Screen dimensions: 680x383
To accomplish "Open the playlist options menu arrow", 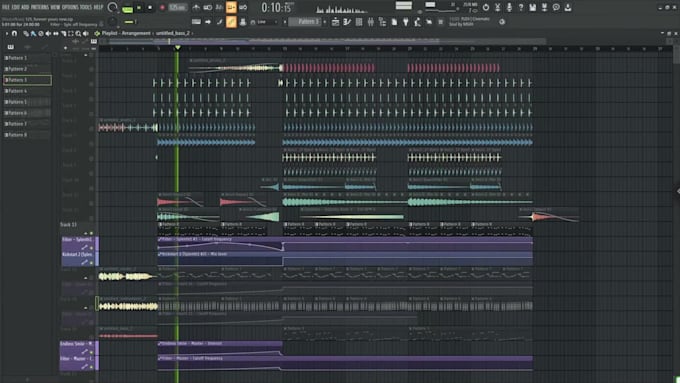I will [7, 33].
